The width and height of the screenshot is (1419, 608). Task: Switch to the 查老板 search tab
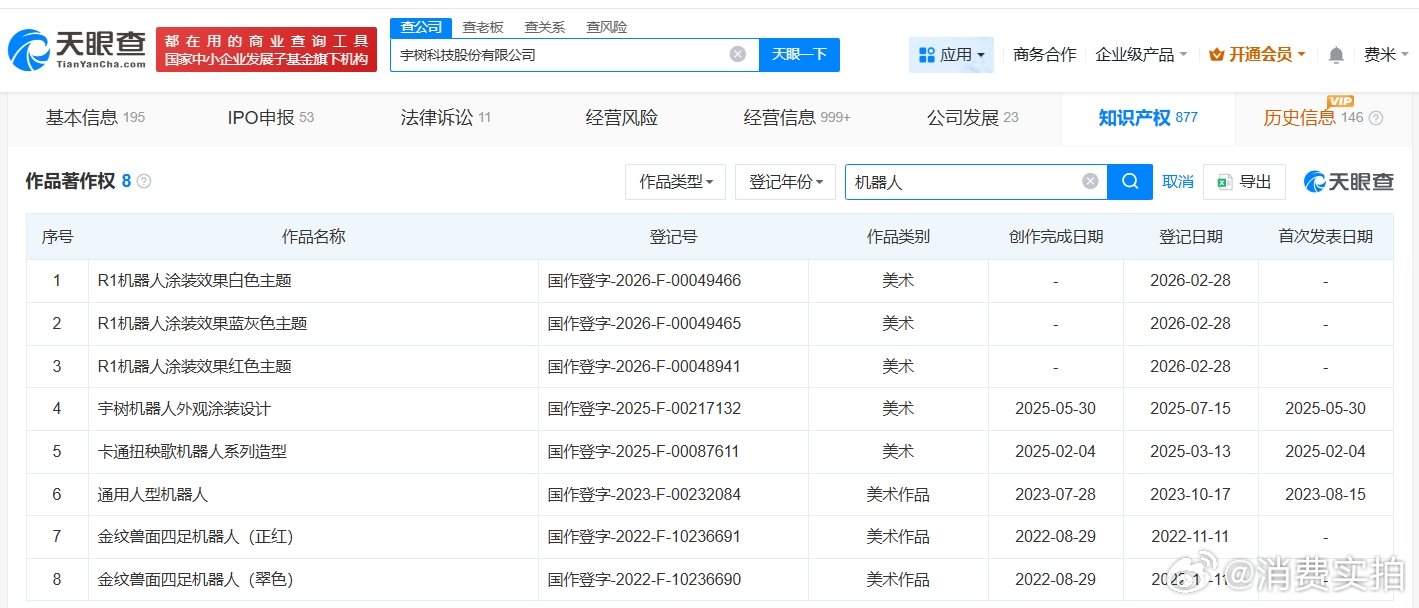coord(483,27)
